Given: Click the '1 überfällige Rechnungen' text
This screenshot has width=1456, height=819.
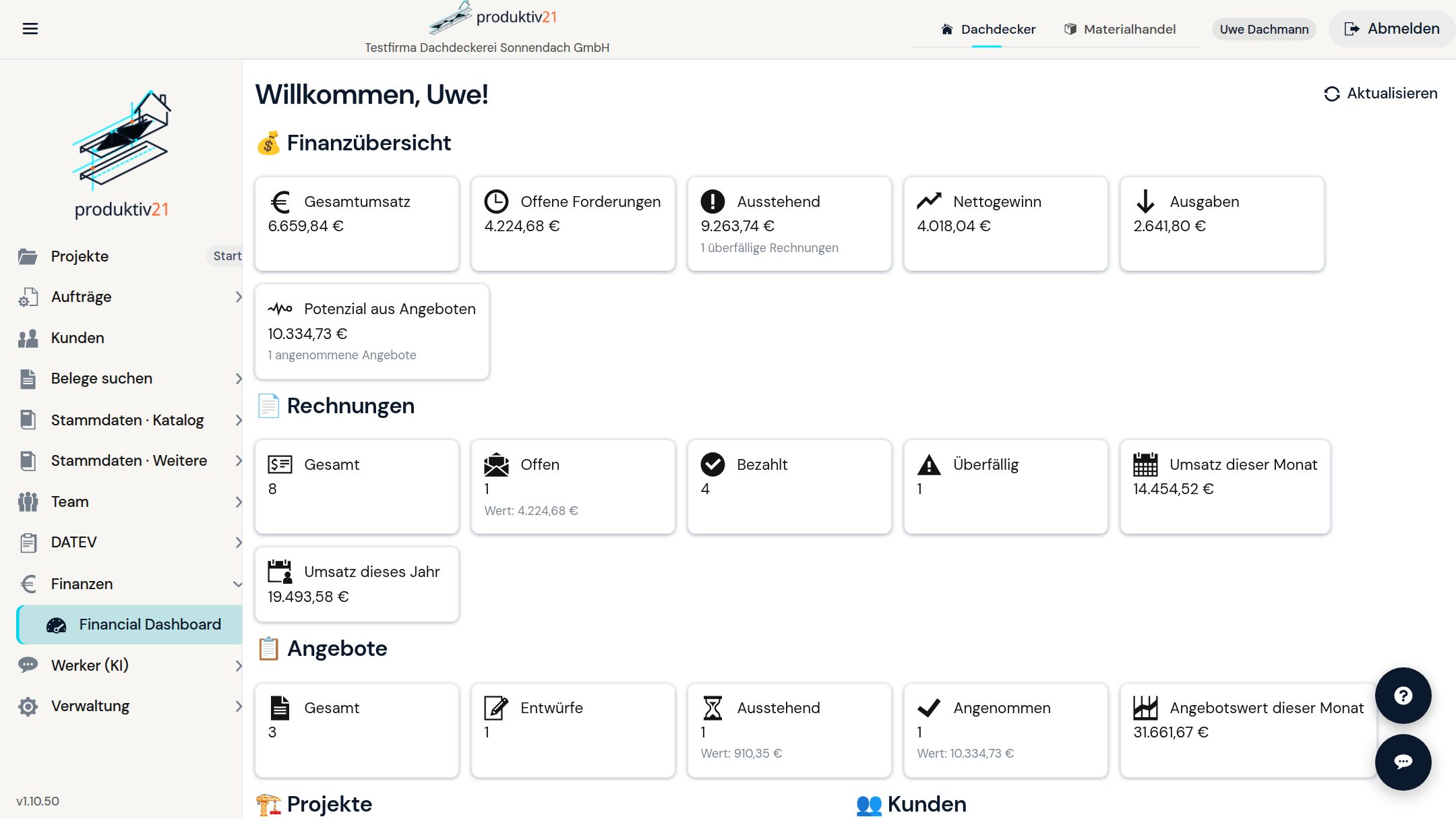Looking at the screenshot, I should 769,248.
